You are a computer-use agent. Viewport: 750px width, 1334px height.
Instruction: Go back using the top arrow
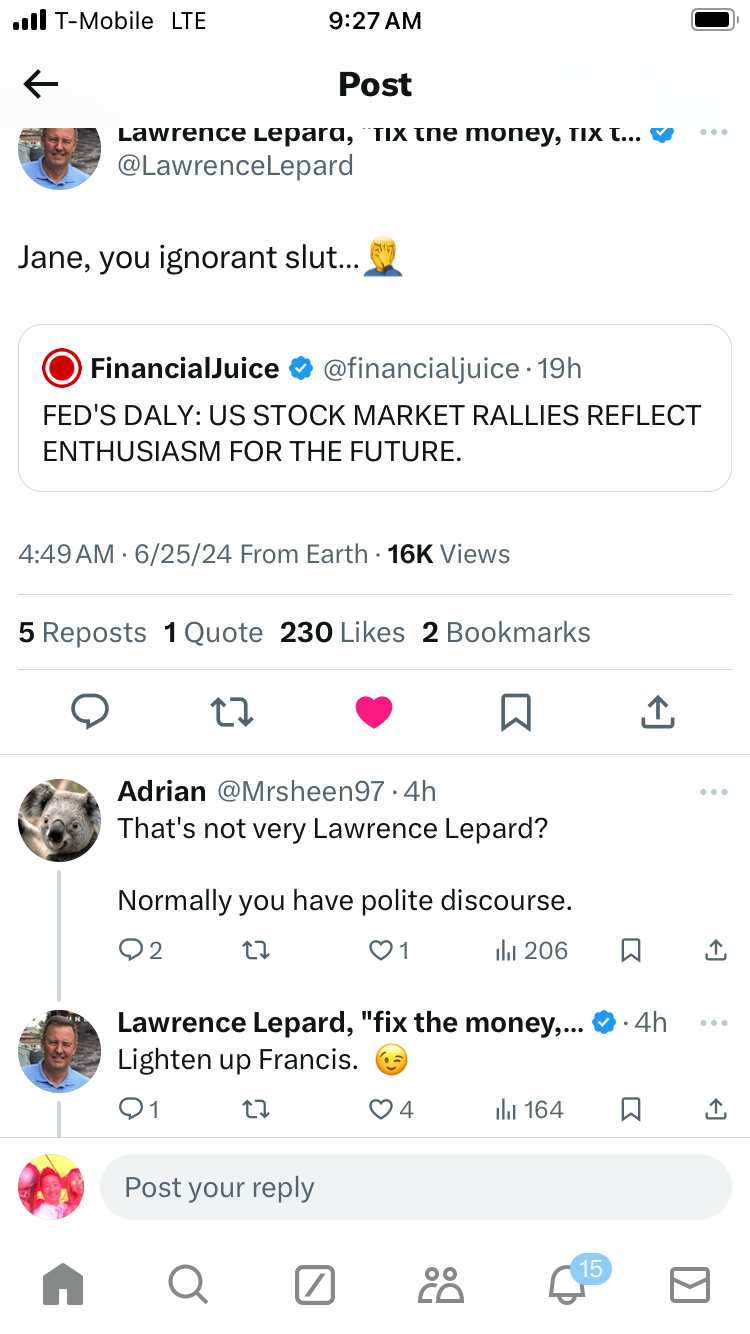[41, 85]
